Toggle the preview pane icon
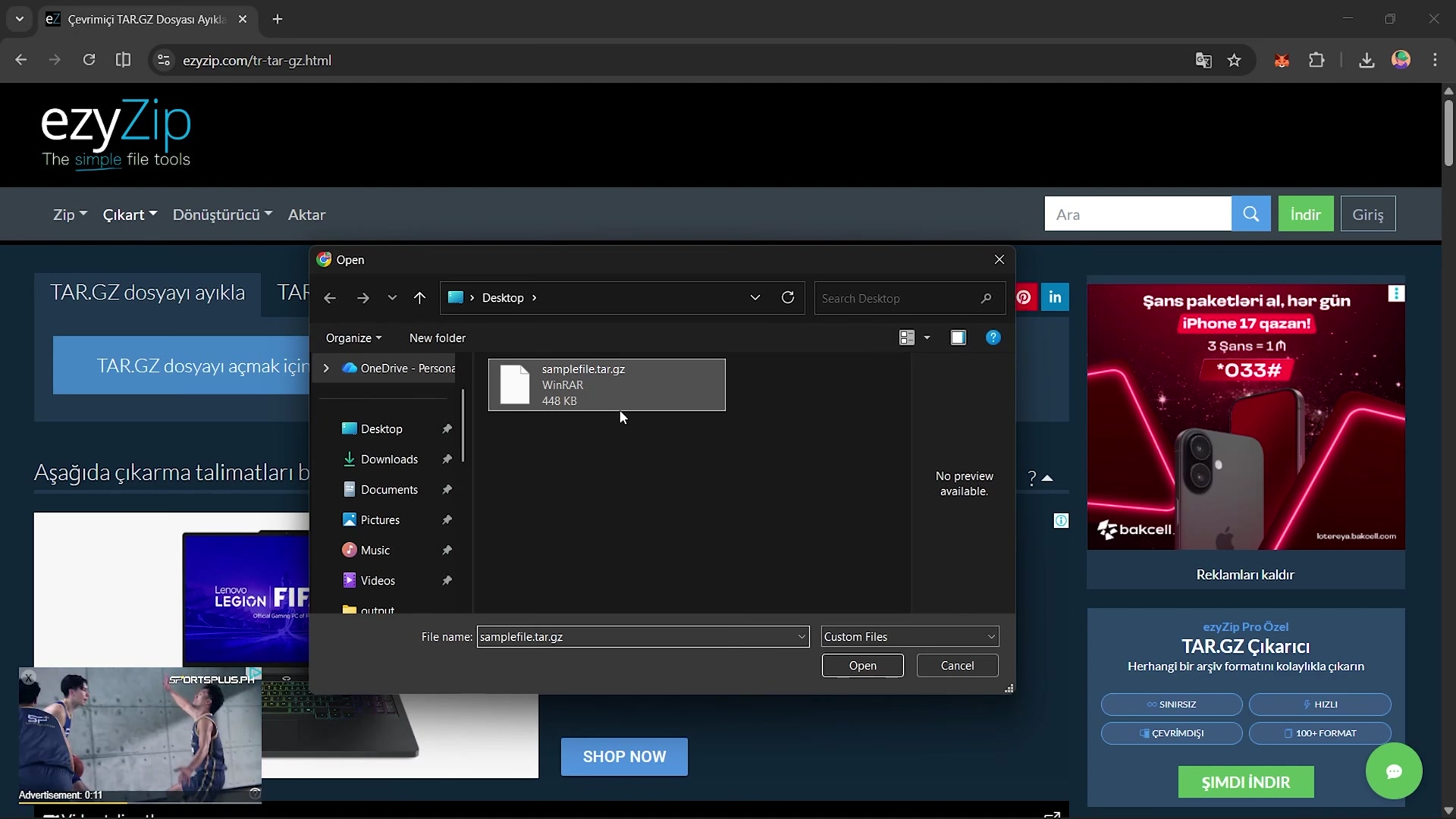The image size is (1456, 819). [959, 337]
